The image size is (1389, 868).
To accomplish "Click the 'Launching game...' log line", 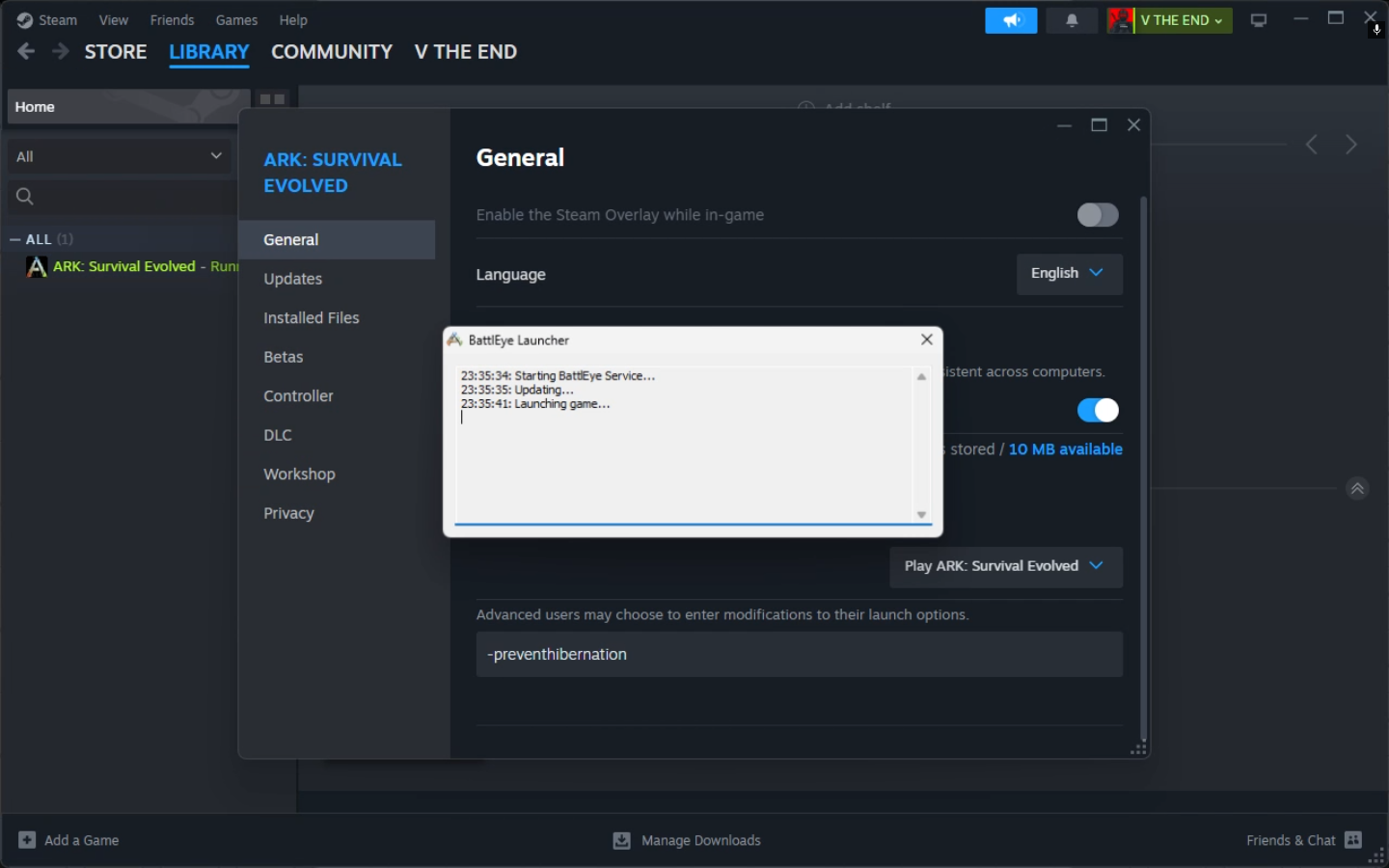I will click(x=535, y=404).
